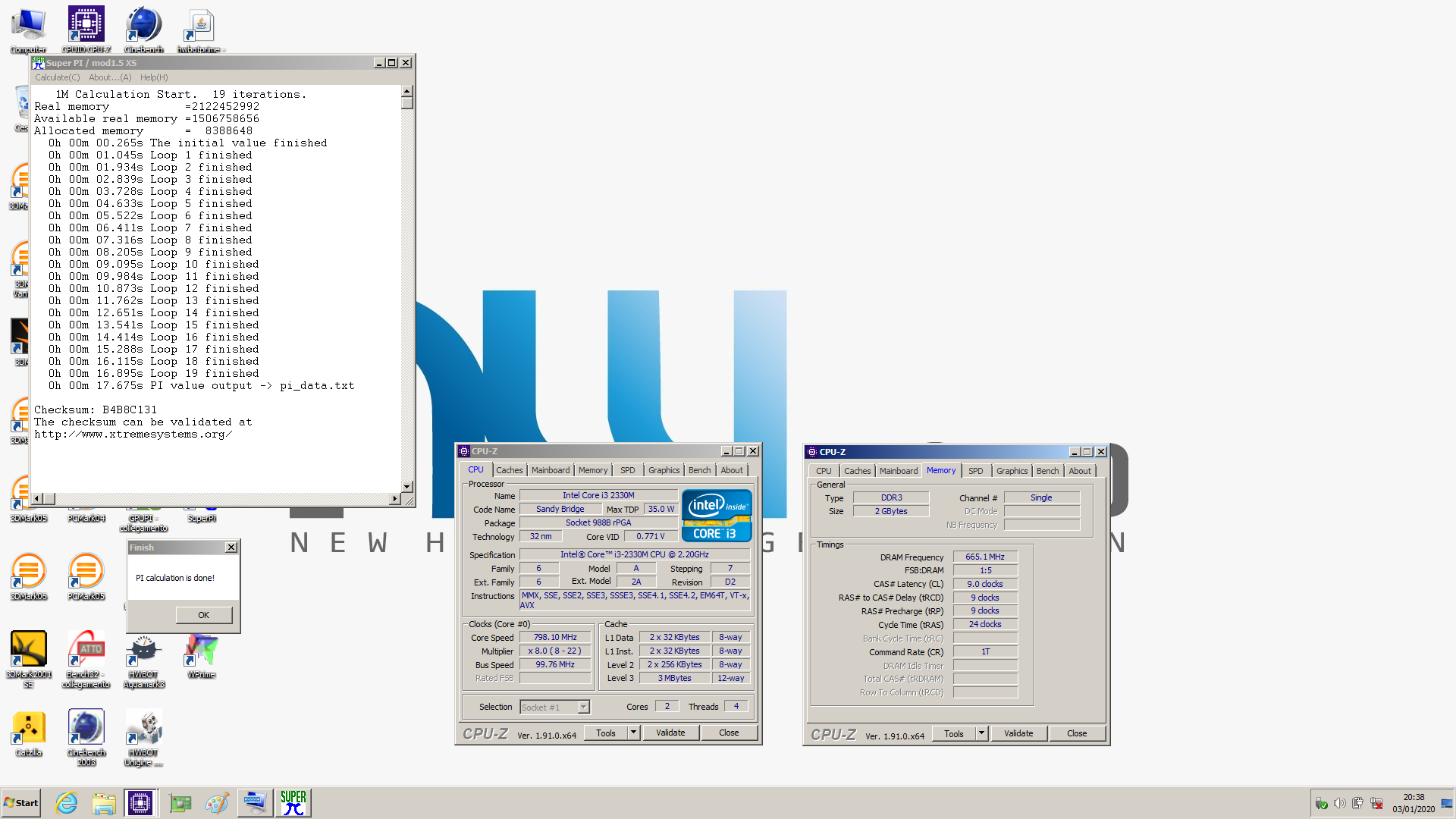The height and width of the screenshot is (819, 1456).
Task: Switch to CPU-Z in the taskbar
Action: pos(140,803)
